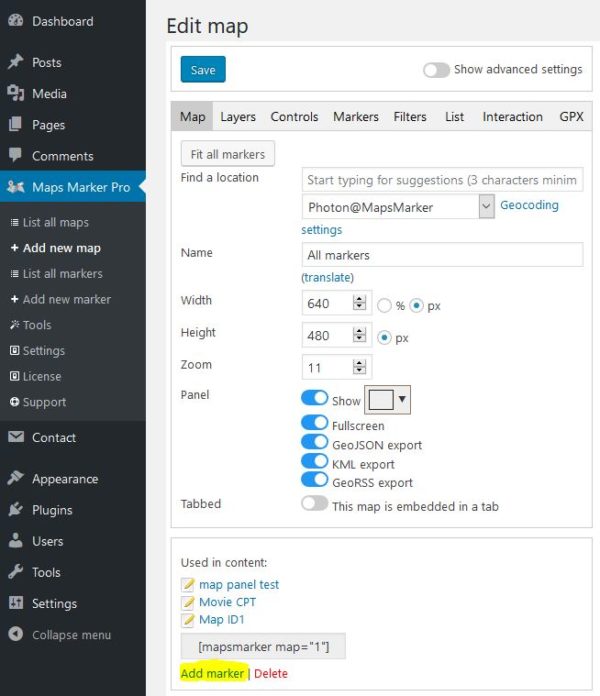The height and width of the screenshot is (696, 600).
Task: Enable Show advanced settings toggle
Action: tap(436, 70)
